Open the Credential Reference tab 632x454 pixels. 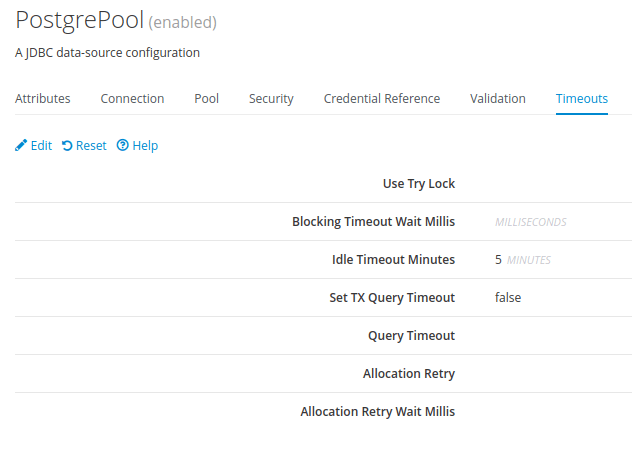[382, 99]
